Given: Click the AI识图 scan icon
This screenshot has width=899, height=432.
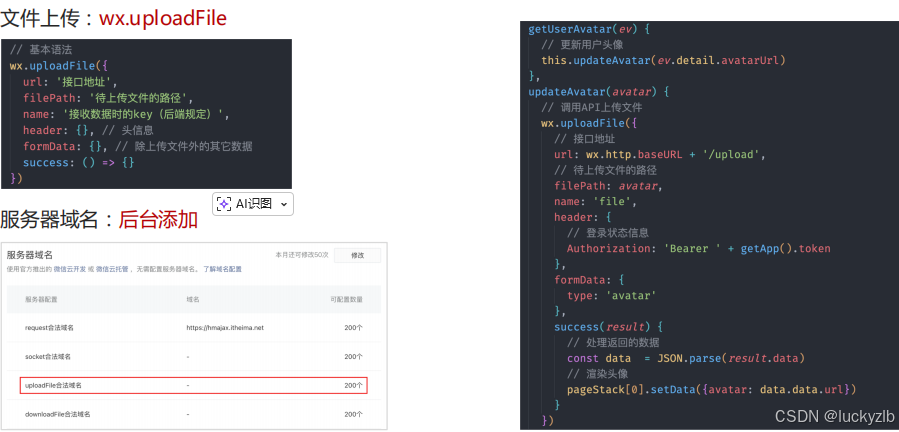Looking at the screenshot, I should (224, 204).
